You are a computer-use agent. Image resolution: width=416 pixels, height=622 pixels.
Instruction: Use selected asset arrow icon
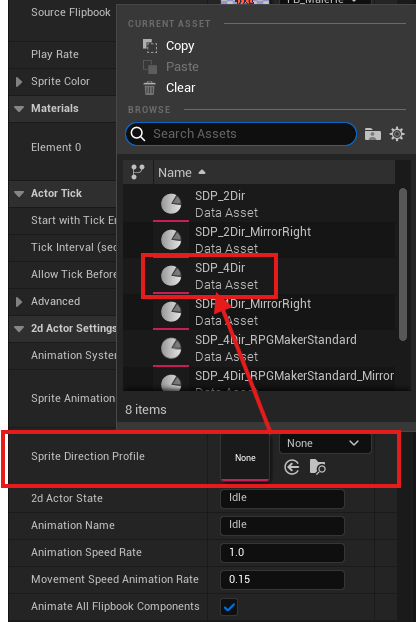tap(292, 467)
